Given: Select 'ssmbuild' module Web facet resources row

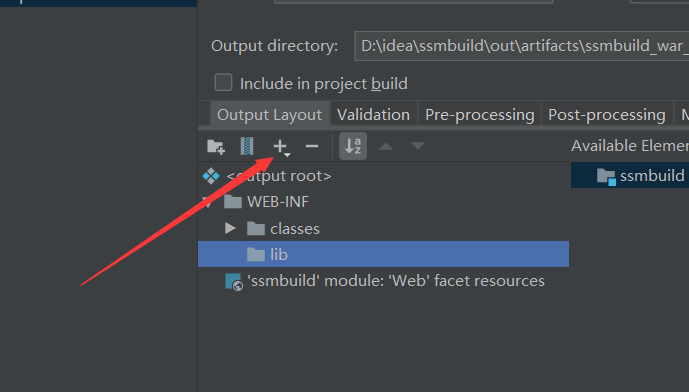Looking at the screenshot, I should tap(383, 281).
